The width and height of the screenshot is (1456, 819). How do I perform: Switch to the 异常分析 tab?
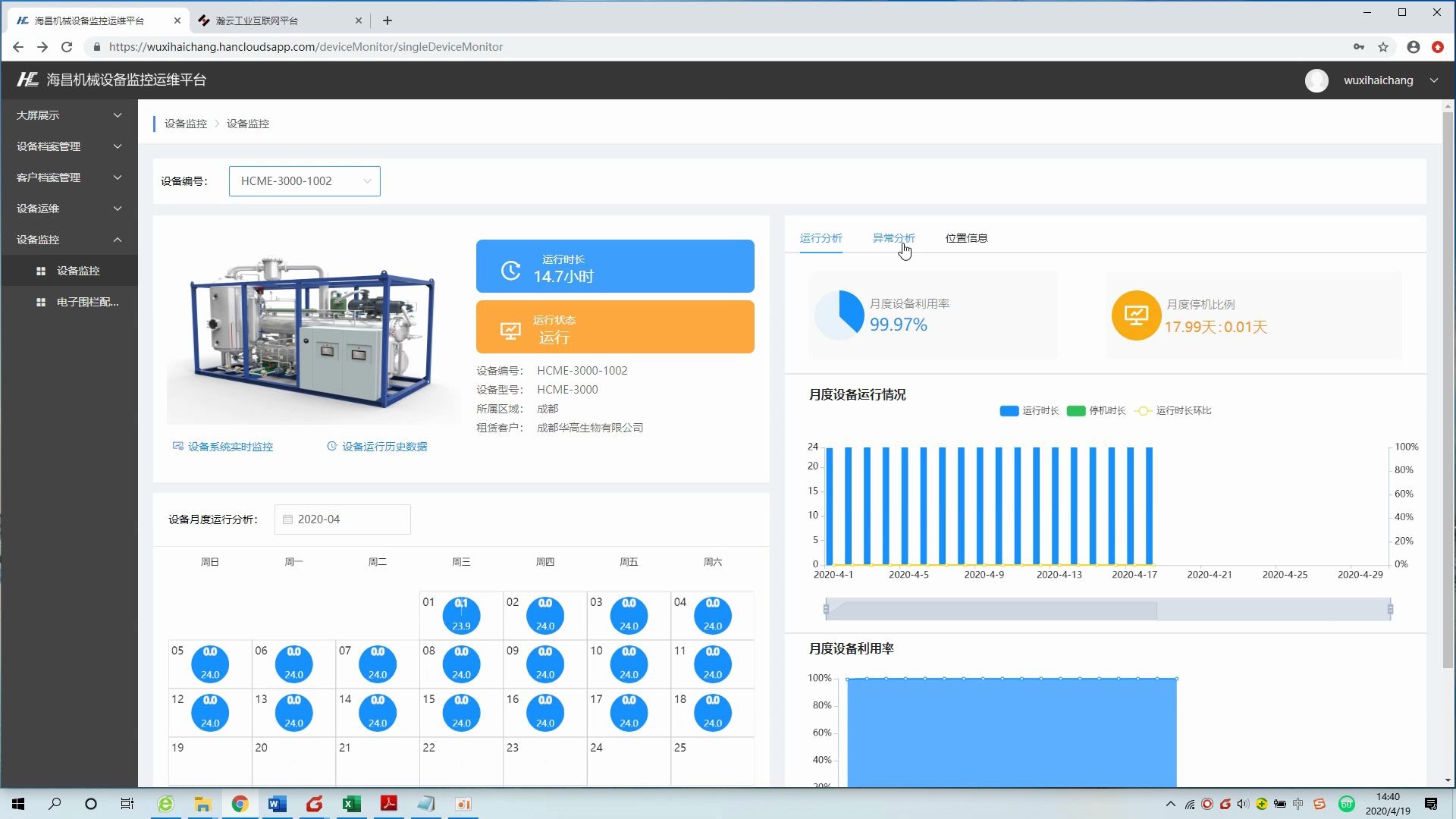coord(893,238)
